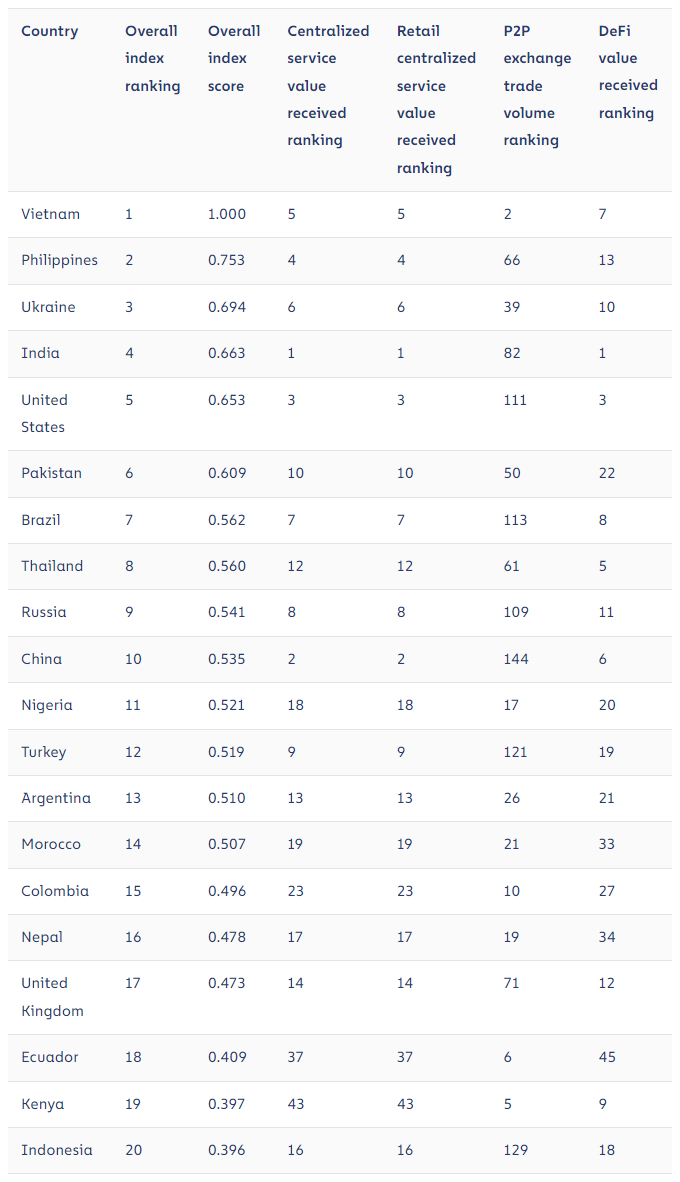Select the United States country cell
The height and width of the screenshot is (1182, 680).
tap(44, 413)
